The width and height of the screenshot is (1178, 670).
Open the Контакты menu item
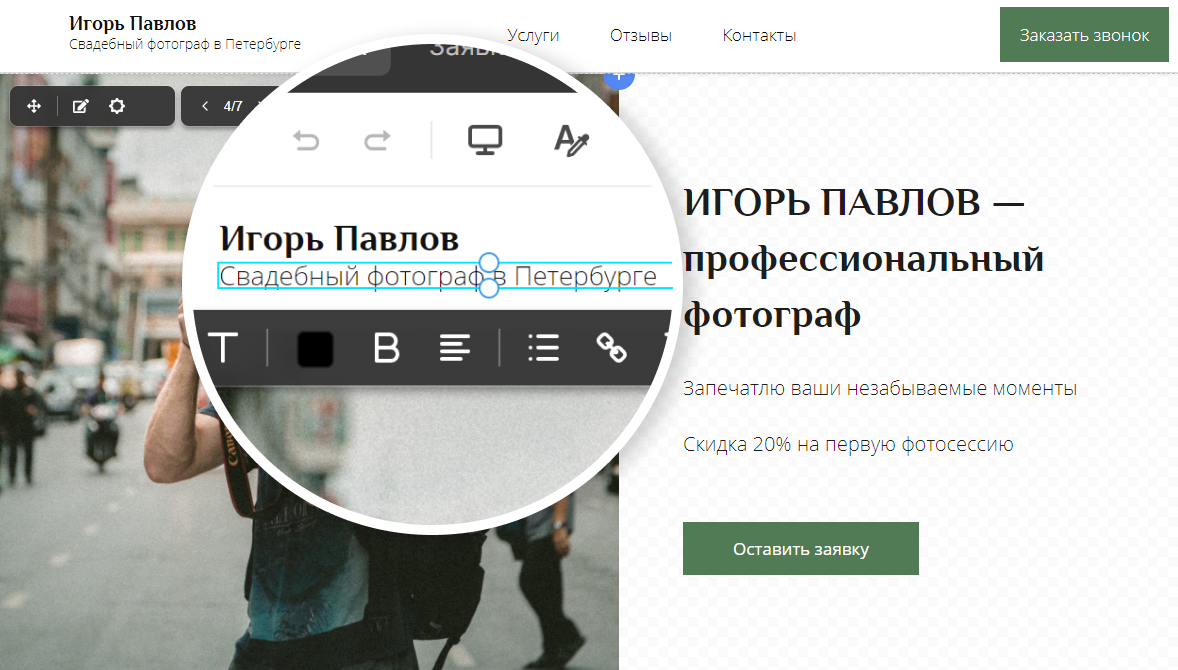click(x=759, y=35)
